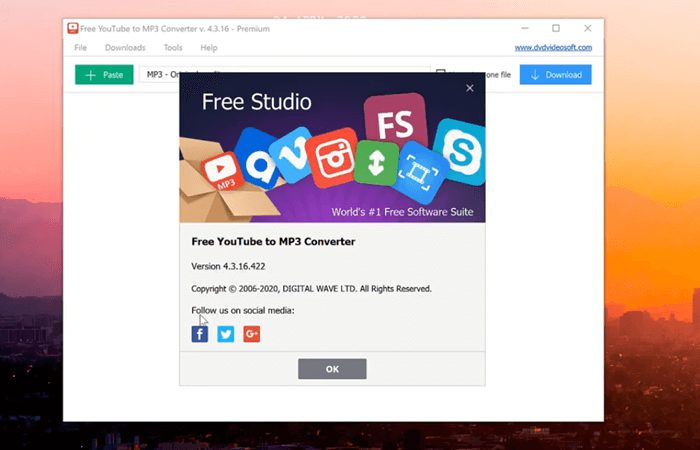Close the converter main window
700x450 pixels.
(x=588, y=28)
